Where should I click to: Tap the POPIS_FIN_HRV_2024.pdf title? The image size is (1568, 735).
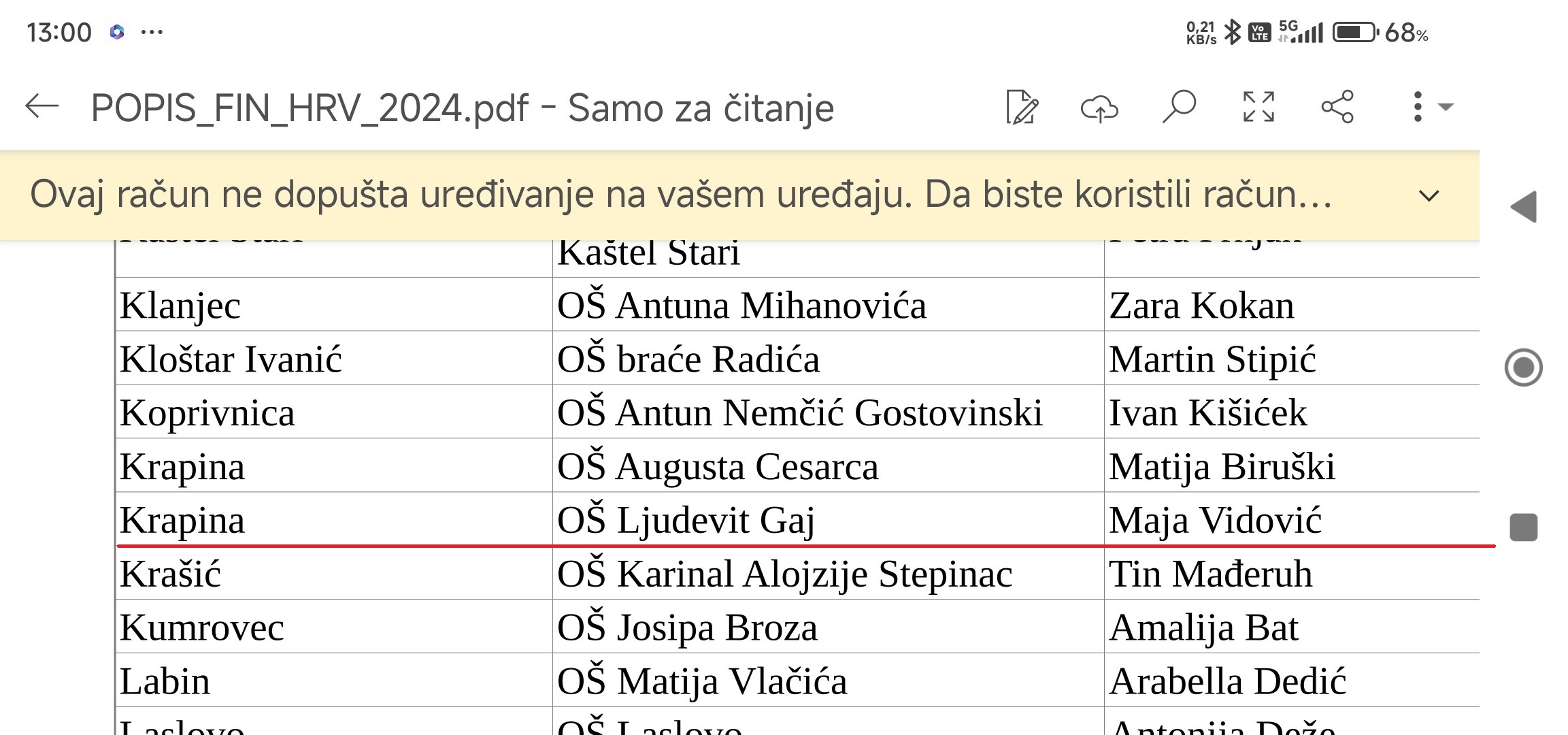[310, 108]
